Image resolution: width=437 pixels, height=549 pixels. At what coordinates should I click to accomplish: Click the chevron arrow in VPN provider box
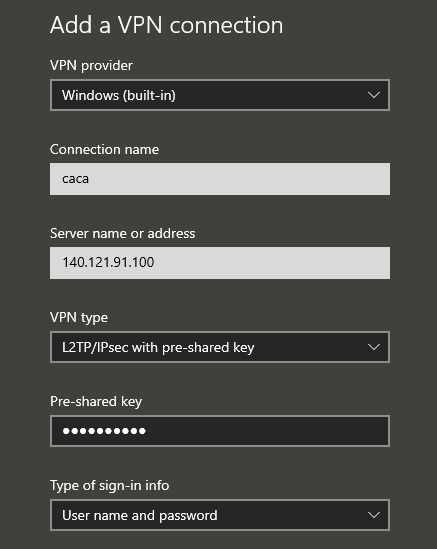(374, 95)
